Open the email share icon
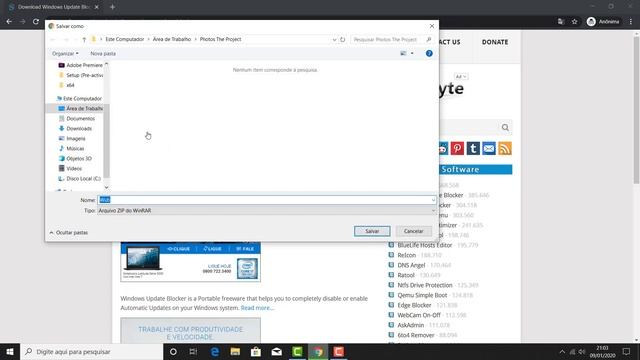The image size is (640, 360). click(489, 148)
